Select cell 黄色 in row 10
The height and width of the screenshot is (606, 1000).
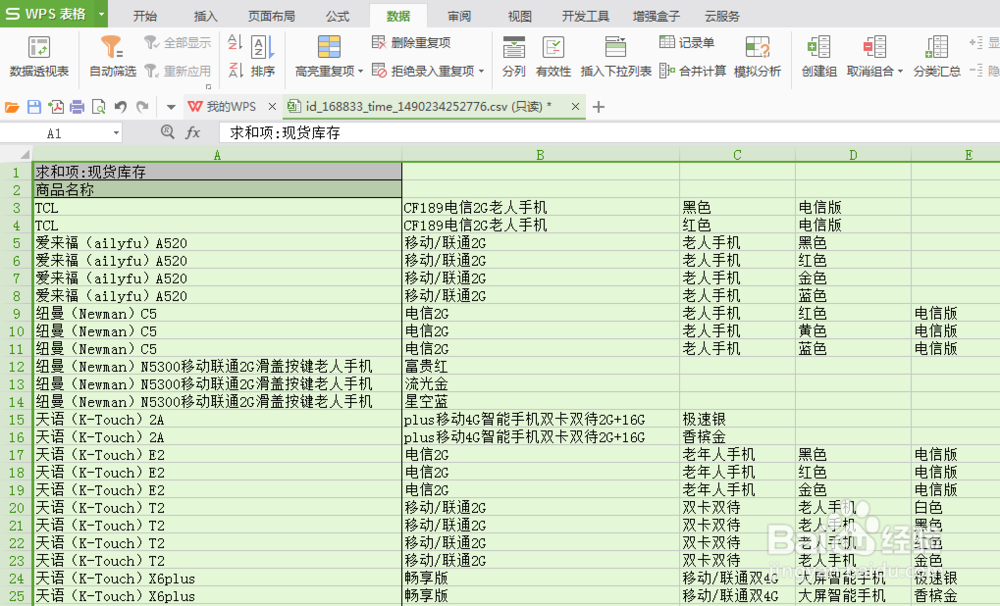pos(853,331)
